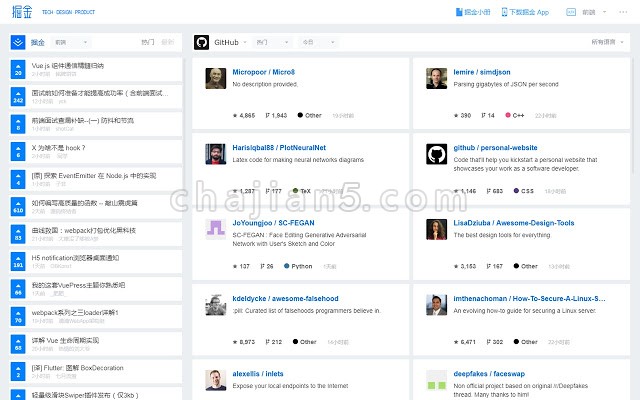This screenshot has height=400, width=640.
Task: Expand the 掘金 panel 前端 dropdown
Action: click(71, 42)
